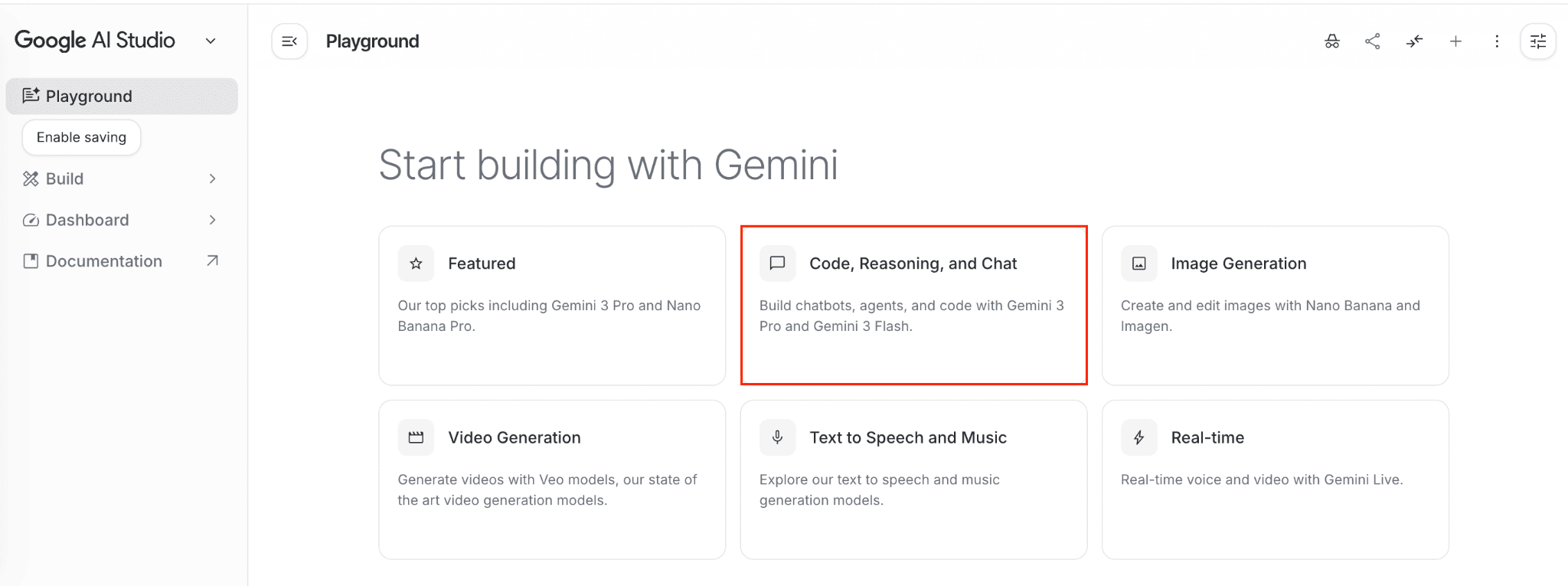Click the lightning bolt Real-time icon
This screenshot has width=1568, height=586.
point(1138,437)
